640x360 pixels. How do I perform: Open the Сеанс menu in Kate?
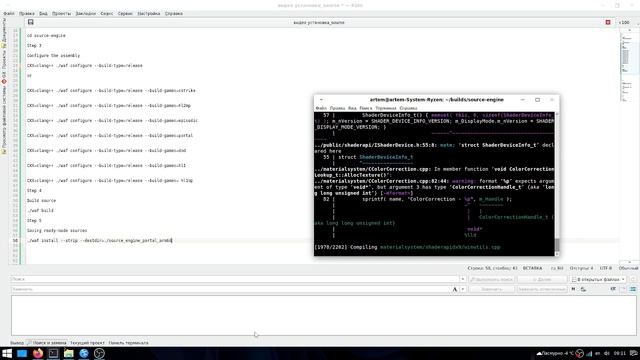[x=107, y=13]
